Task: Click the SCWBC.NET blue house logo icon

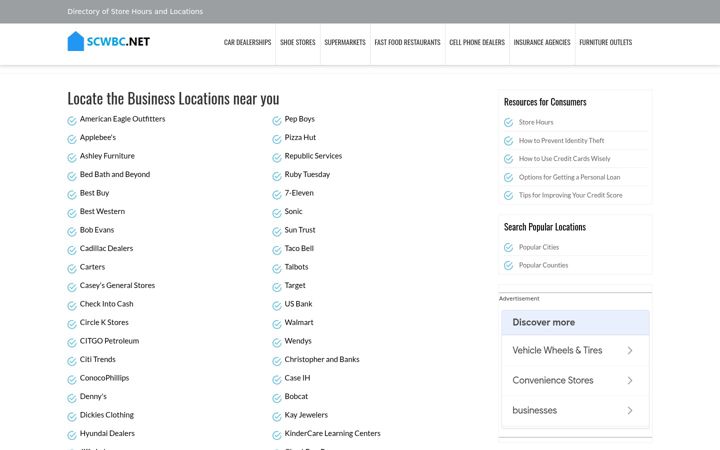Action: (76, 41)
